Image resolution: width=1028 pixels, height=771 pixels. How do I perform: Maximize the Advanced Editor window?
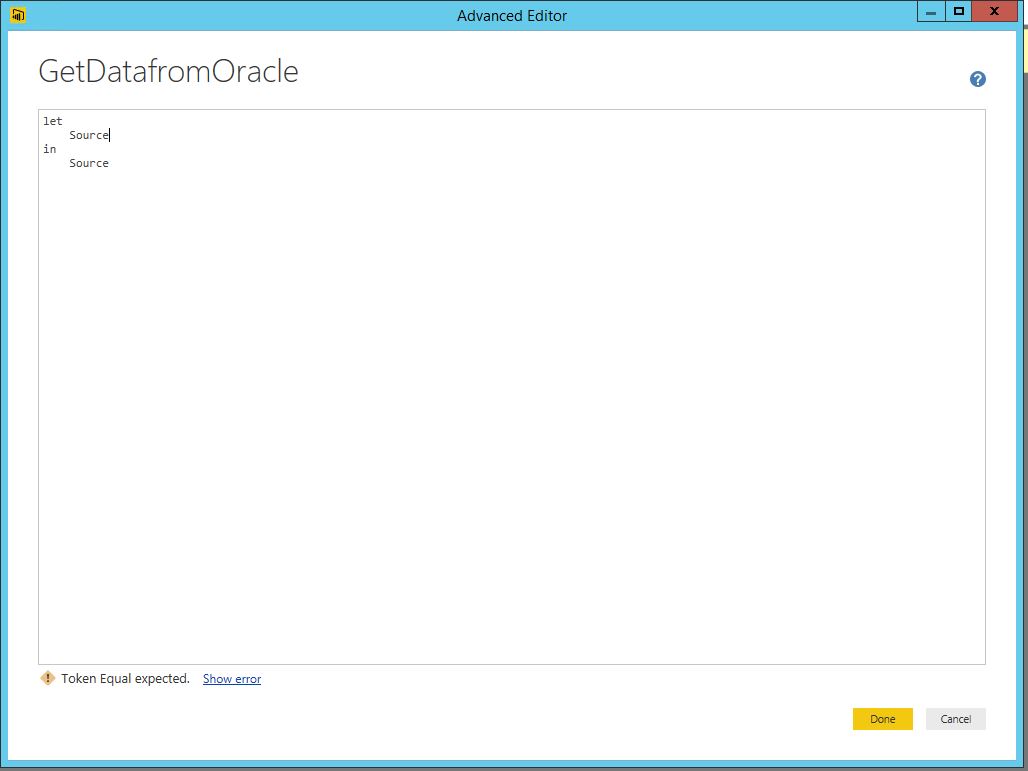tap(959, 12)
